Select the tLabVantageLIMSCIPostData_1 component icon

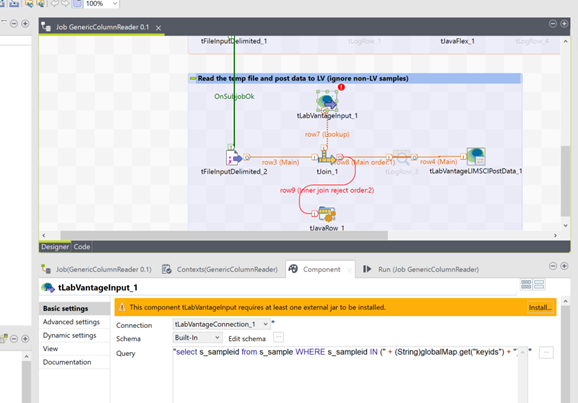click(476, 157)
